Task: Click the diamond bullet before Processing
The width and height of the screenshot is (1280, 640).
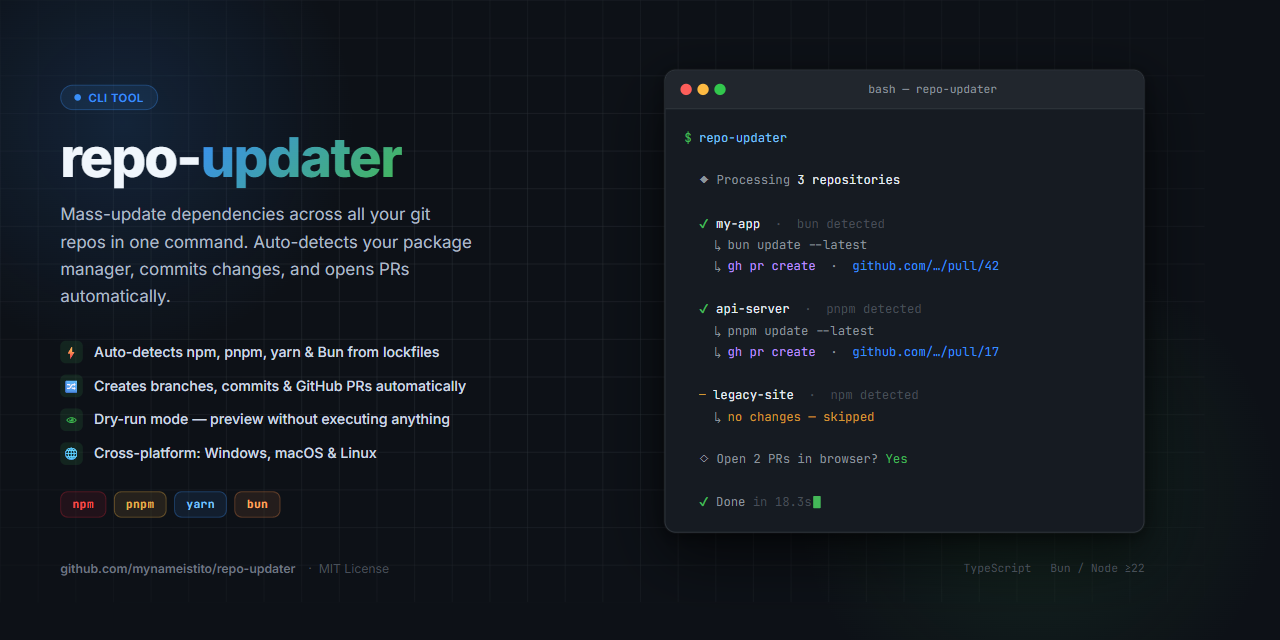Action: [x=704, y=180]
